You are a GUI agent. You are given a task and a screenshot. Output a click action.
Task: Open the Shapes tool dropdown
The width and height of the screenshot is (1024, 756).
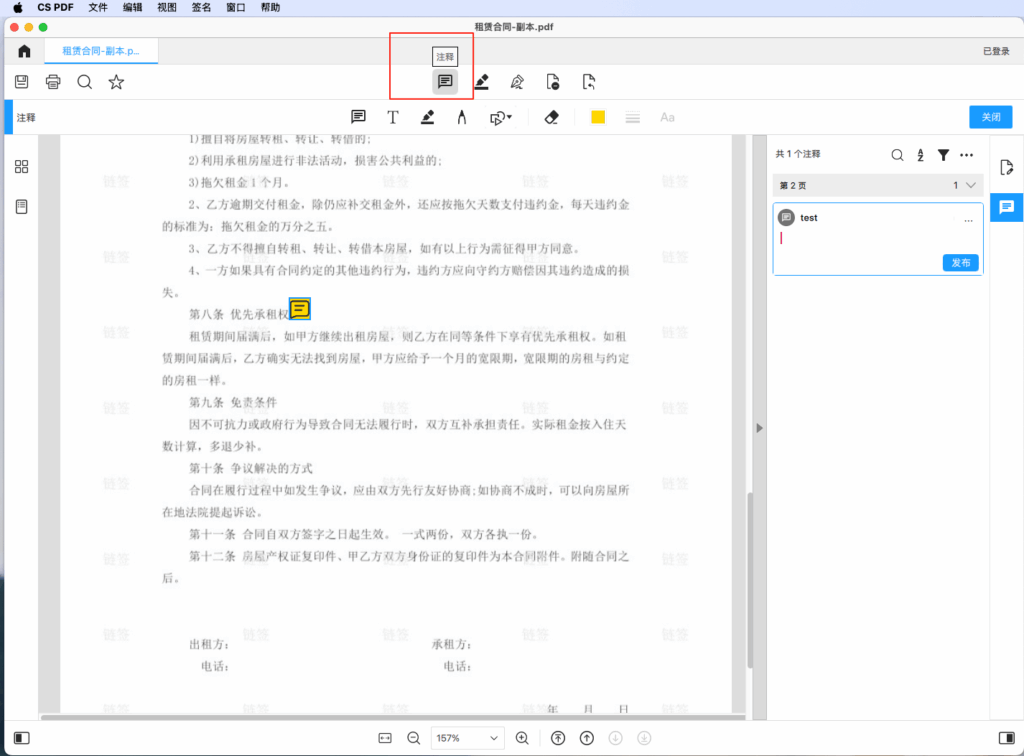click(x=501, y=118)
